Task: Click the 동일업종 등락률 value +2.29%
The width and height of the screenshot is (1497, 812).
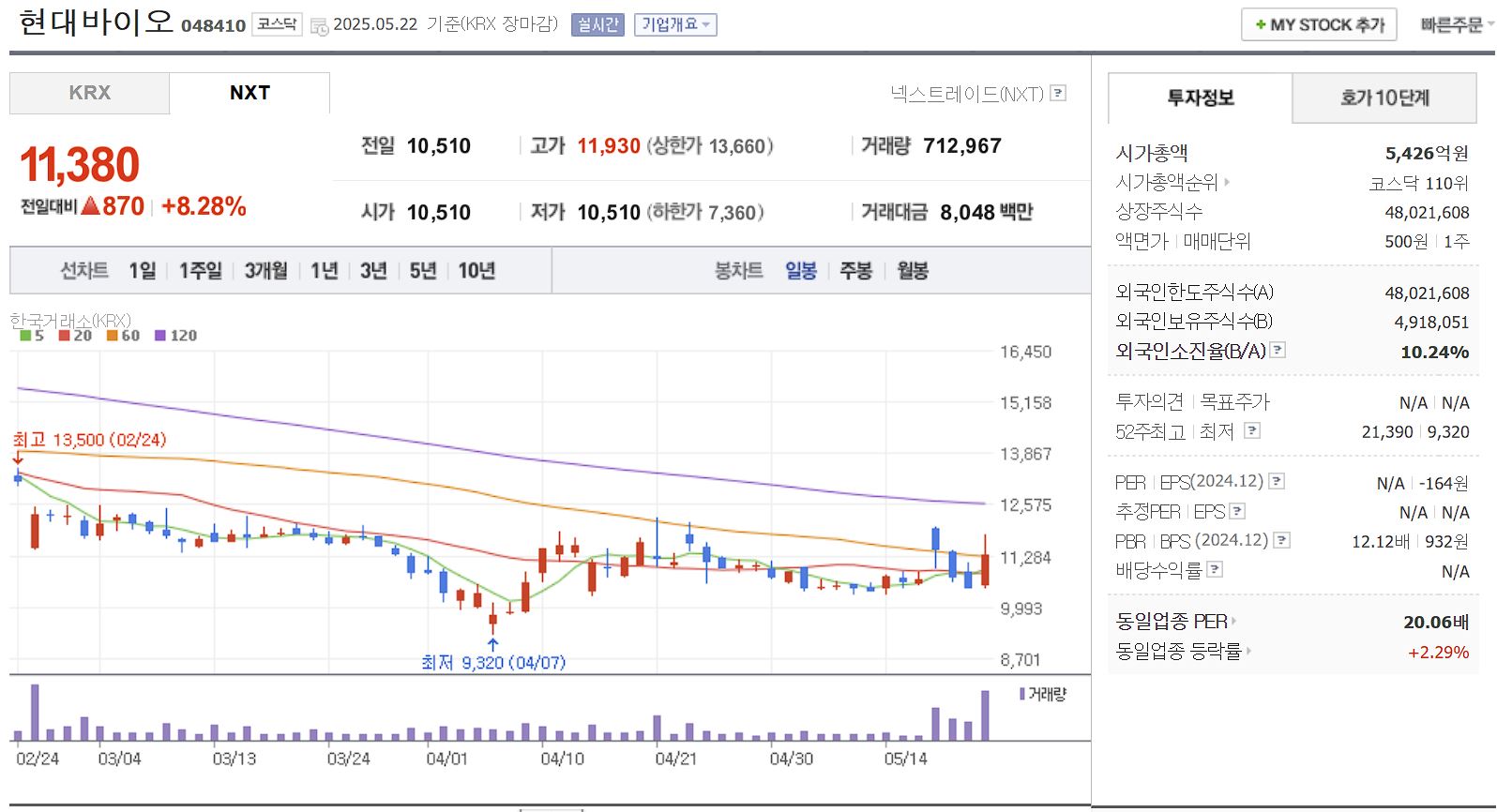Action: click(x=1439, y=653)
